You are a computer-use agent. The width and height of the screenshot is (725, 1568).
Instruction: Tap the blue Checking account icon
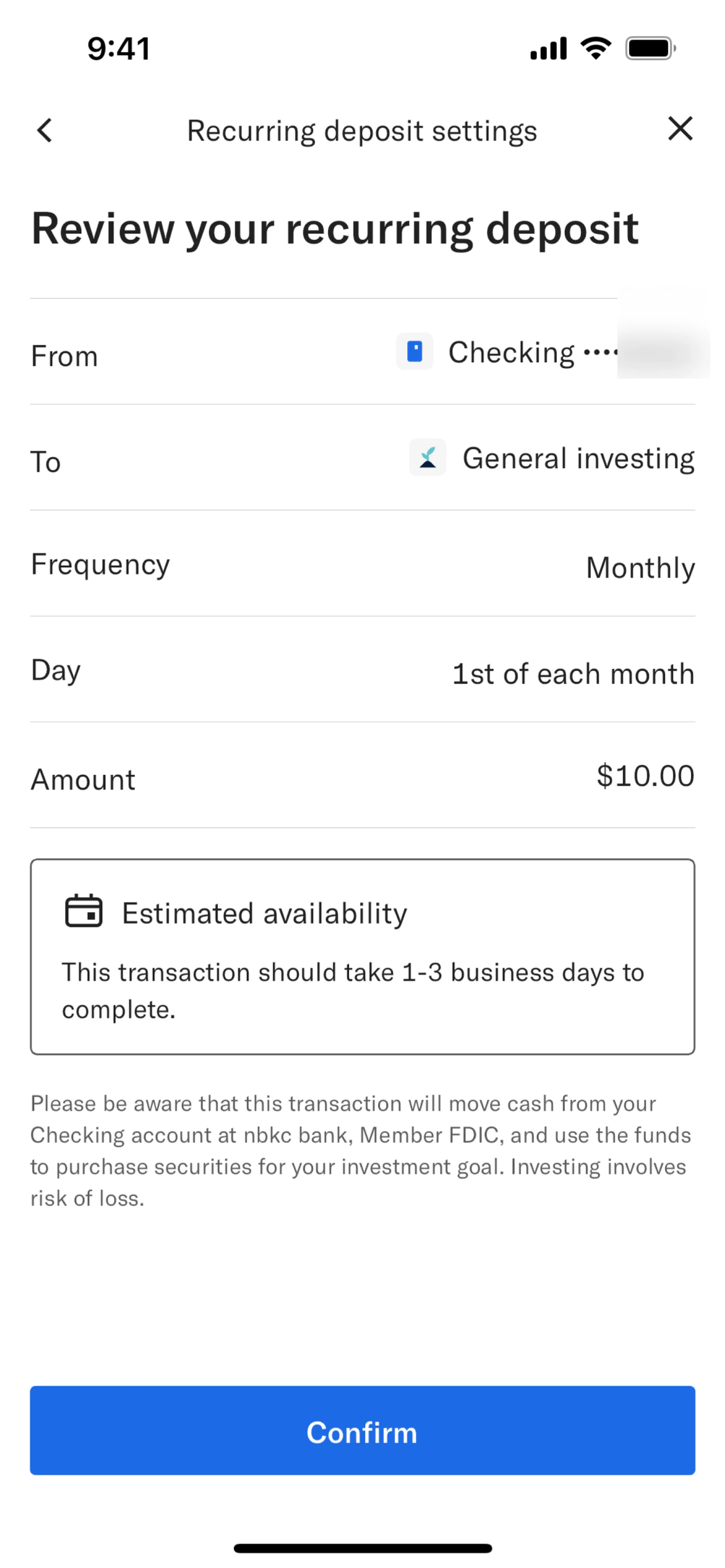pyautogui.click(x=415, y=351)
